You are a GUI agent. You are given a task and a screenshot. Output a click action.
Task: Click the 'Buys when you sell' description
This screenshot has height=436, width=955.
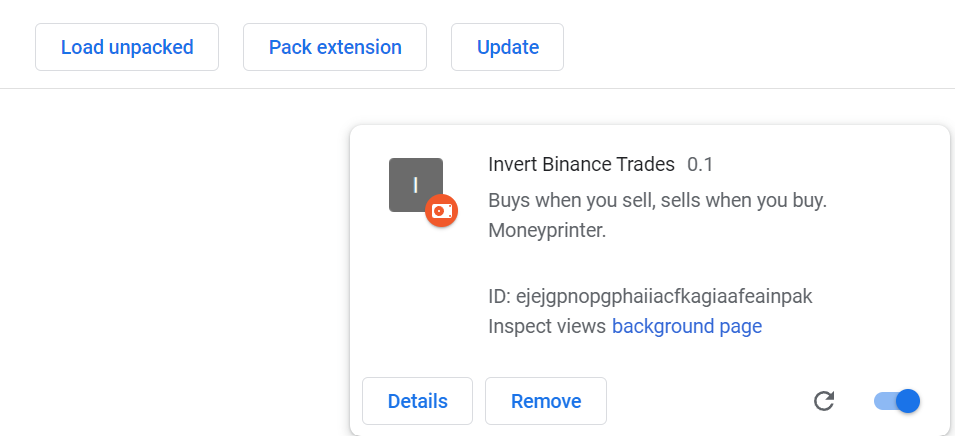point(658,202)
